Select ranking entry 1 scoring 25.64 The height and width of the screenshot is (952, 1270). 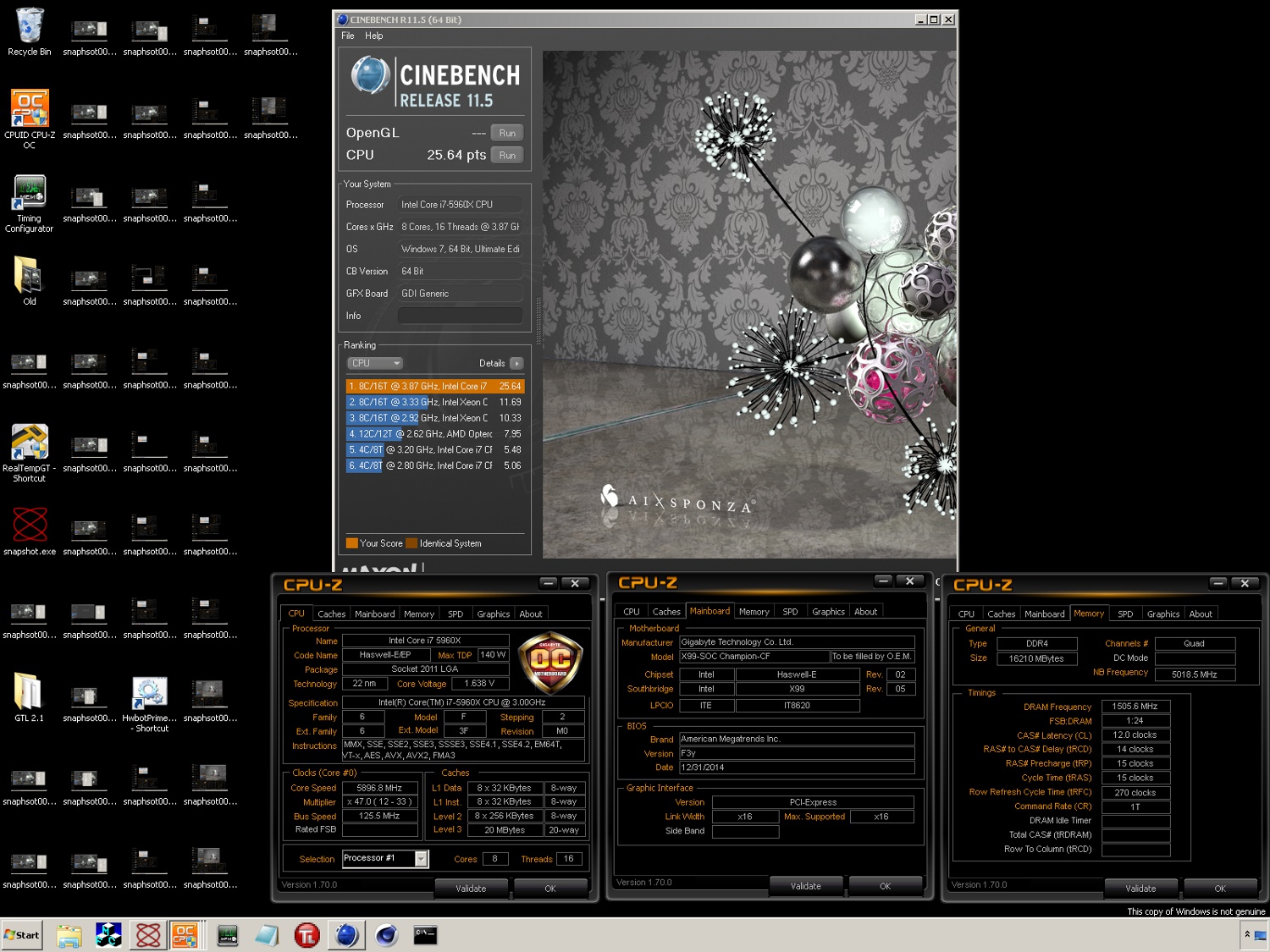click(x=435, y=386)
